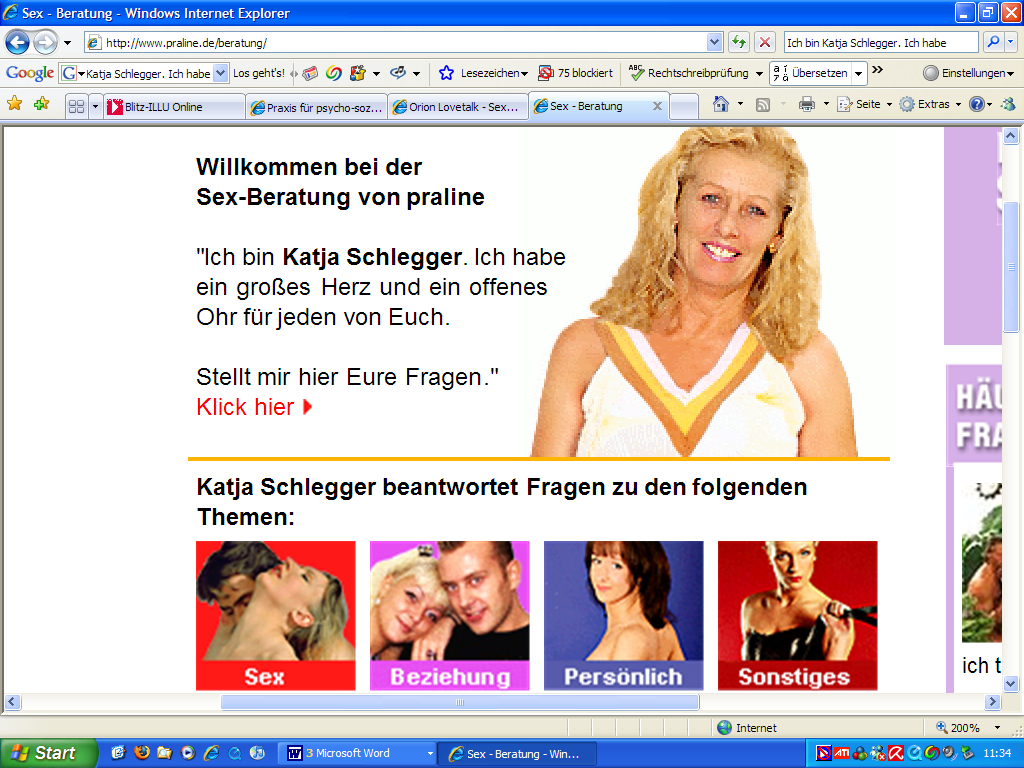Click the RSS feeds icon
This screenshot has height=768, width=1024.
coord(762,104)
